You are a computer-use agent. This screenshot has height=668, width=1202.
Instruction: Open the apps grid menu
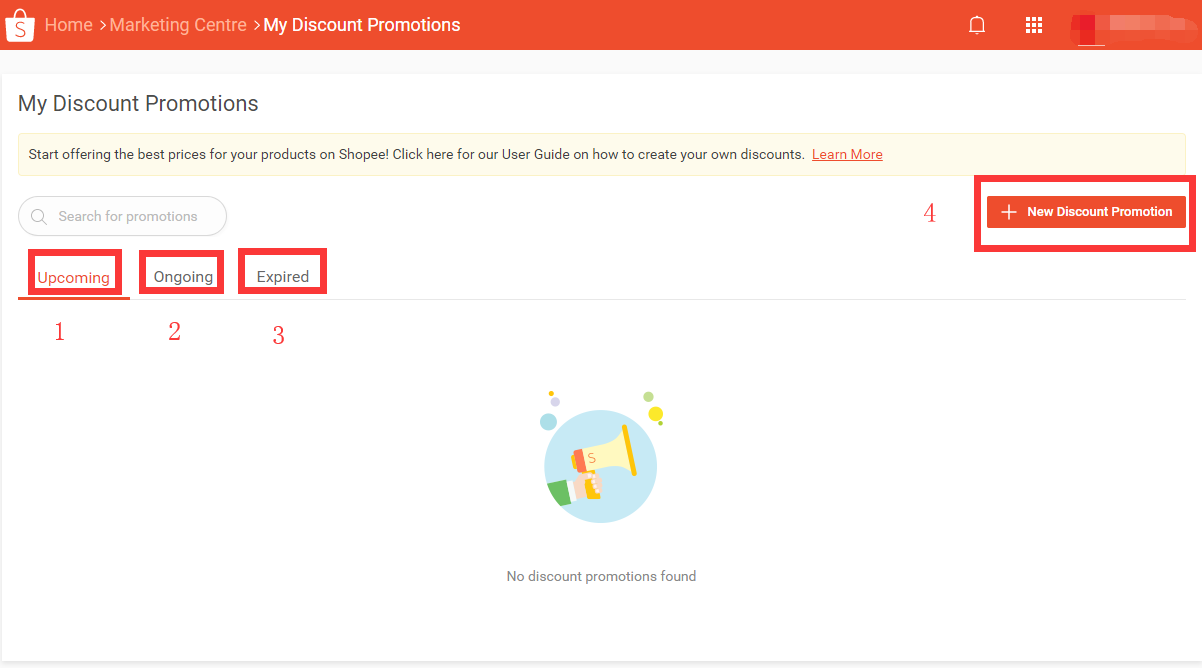click(x=1034, y=25)
